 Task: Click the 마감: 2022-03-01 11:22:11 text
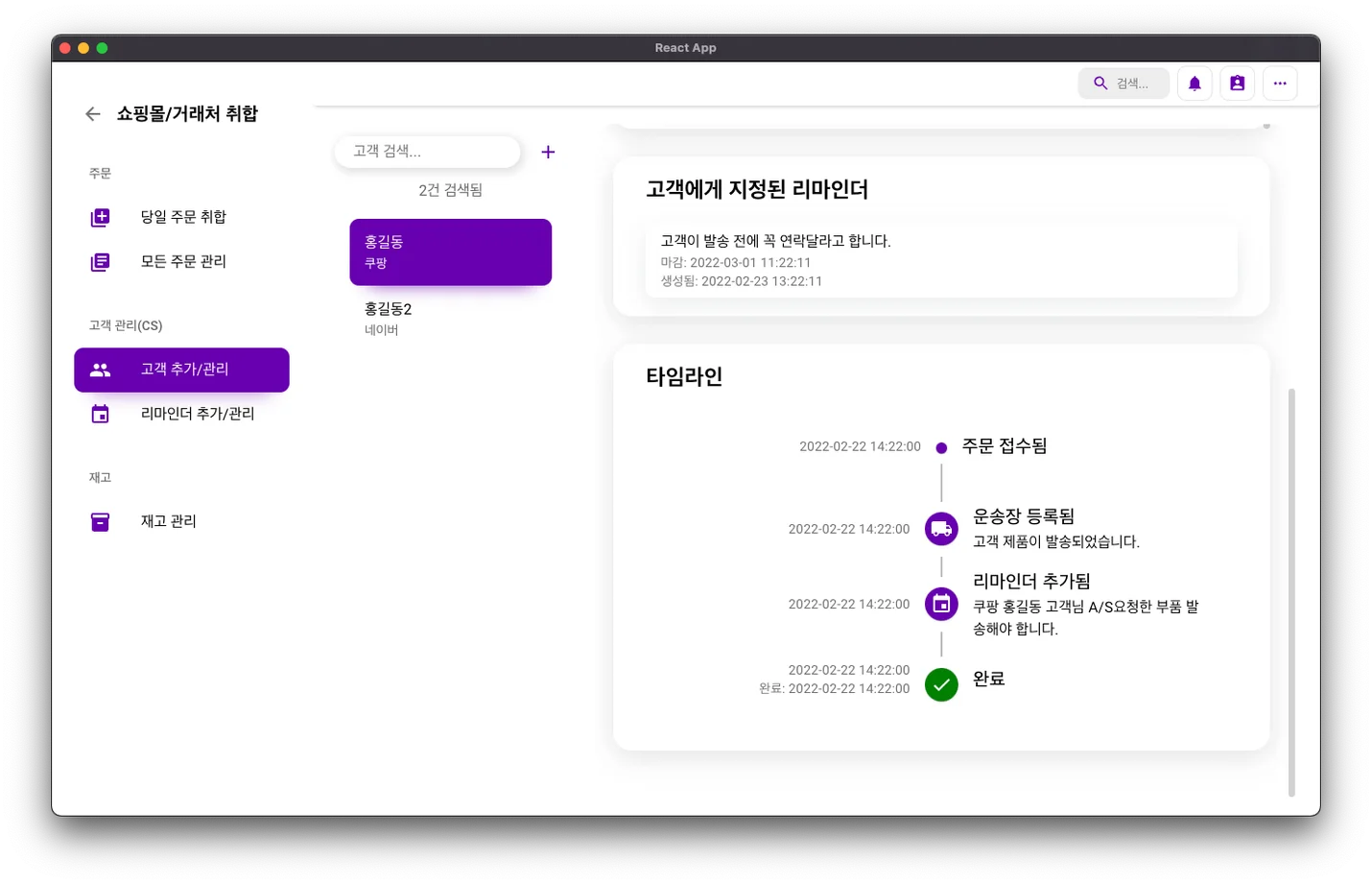pos(736,262)
